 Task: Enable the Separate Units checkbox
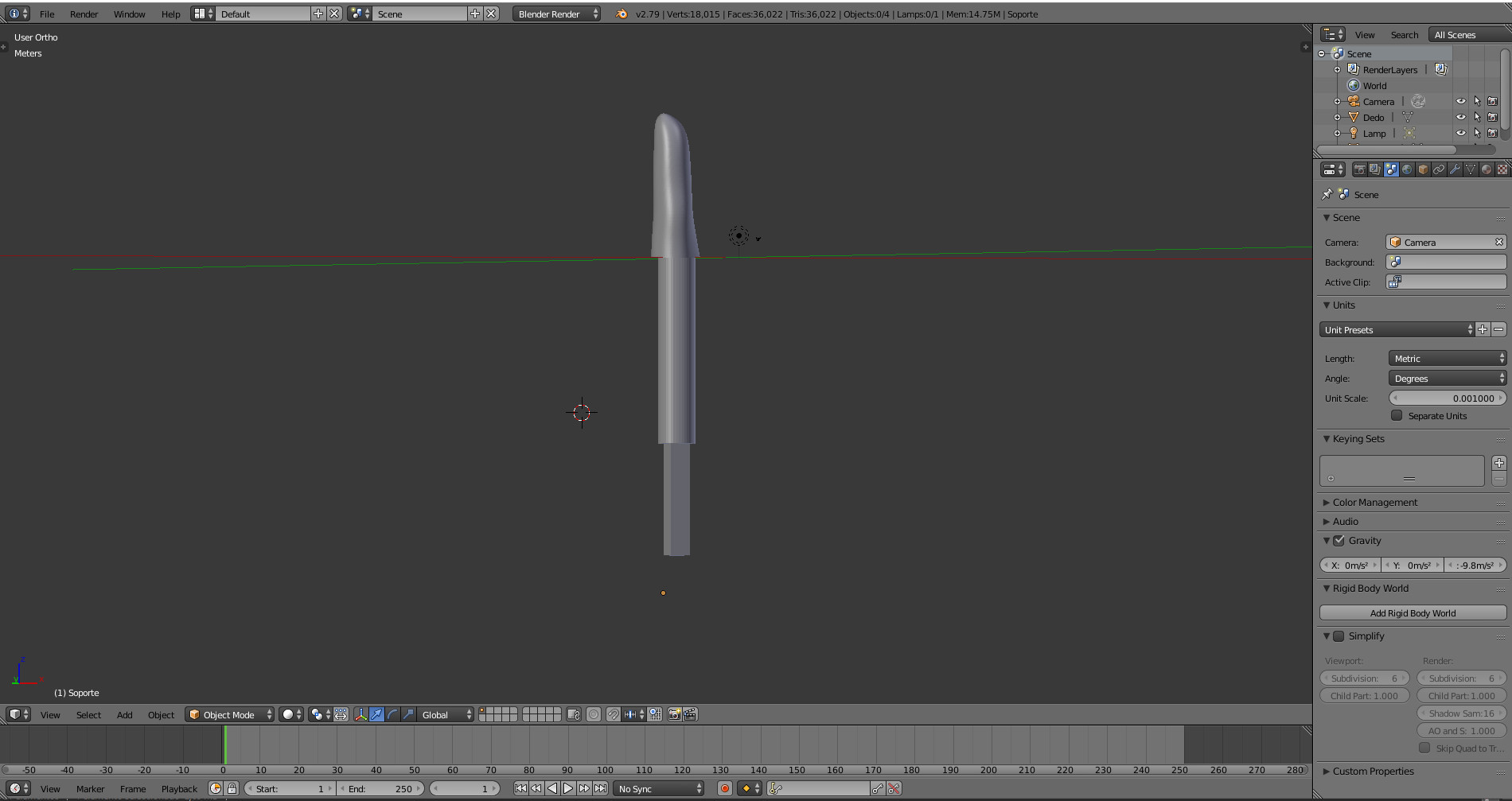coord(1397,415)
